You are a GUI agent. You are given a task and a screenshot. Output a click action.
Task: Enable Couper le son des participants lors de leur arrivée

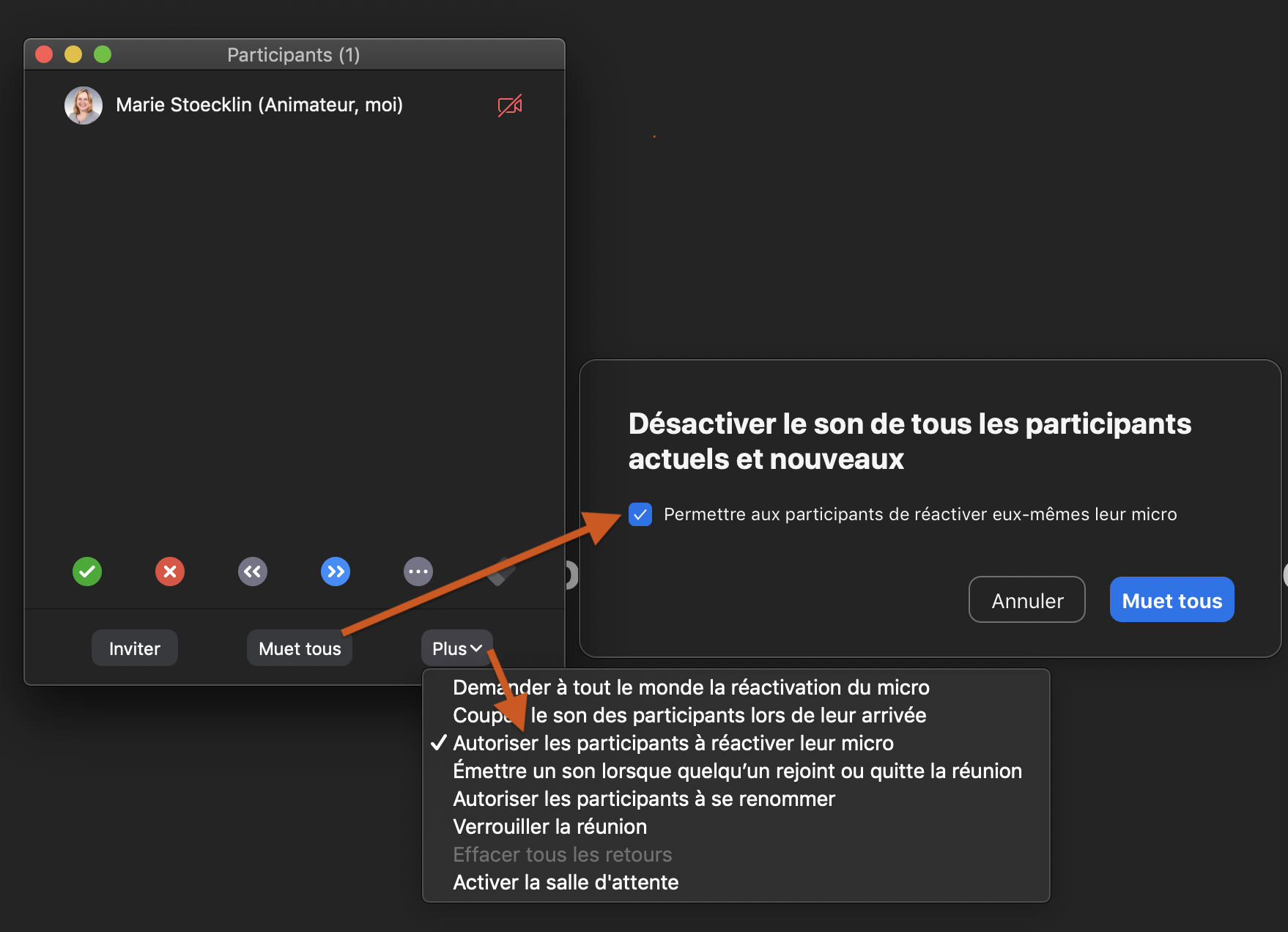tap(689, 715)
